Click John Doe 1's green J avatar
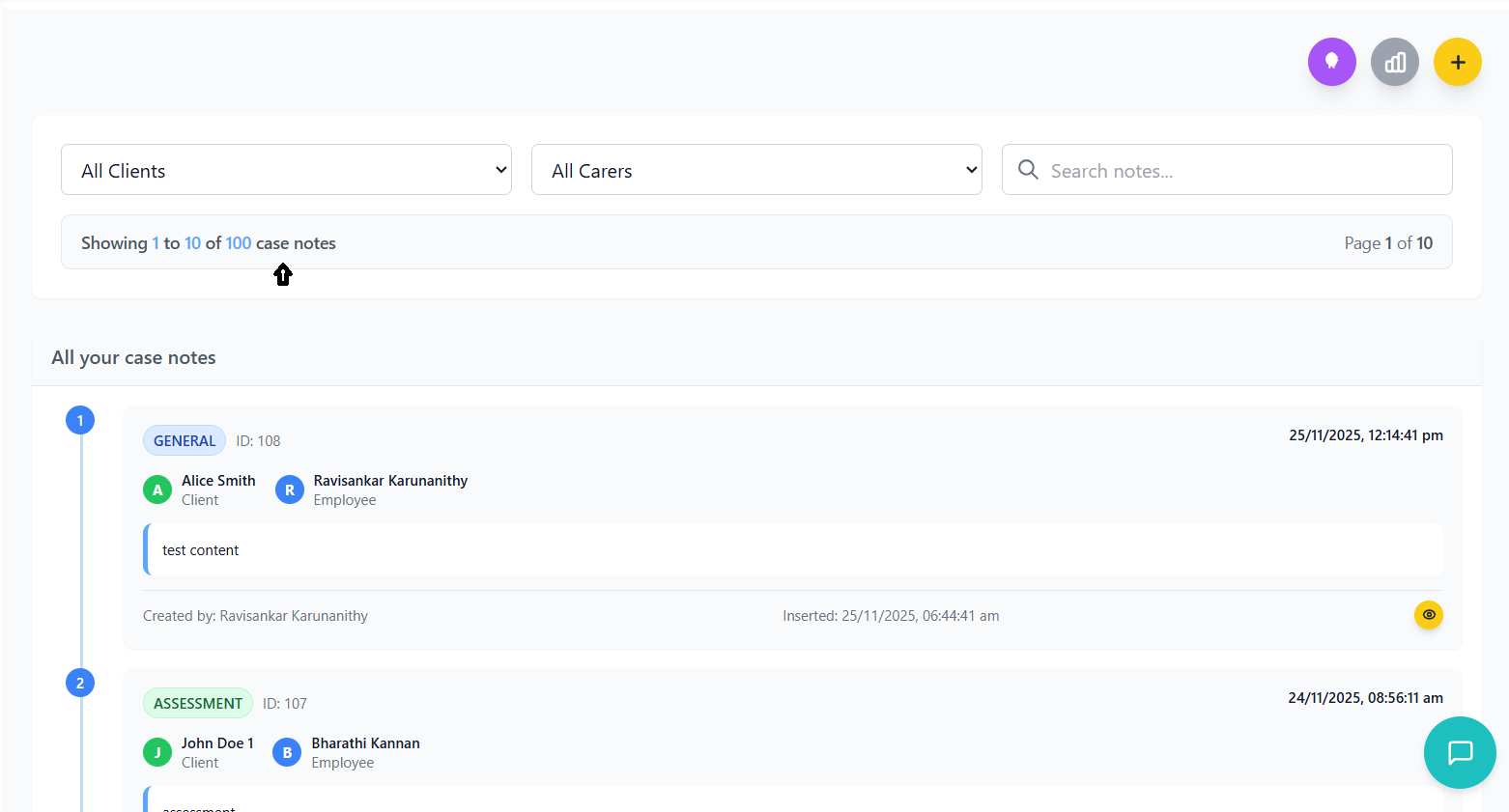The width and height of the screenshot is (1509, 812). pyautogui.click(x=157, y=752)
